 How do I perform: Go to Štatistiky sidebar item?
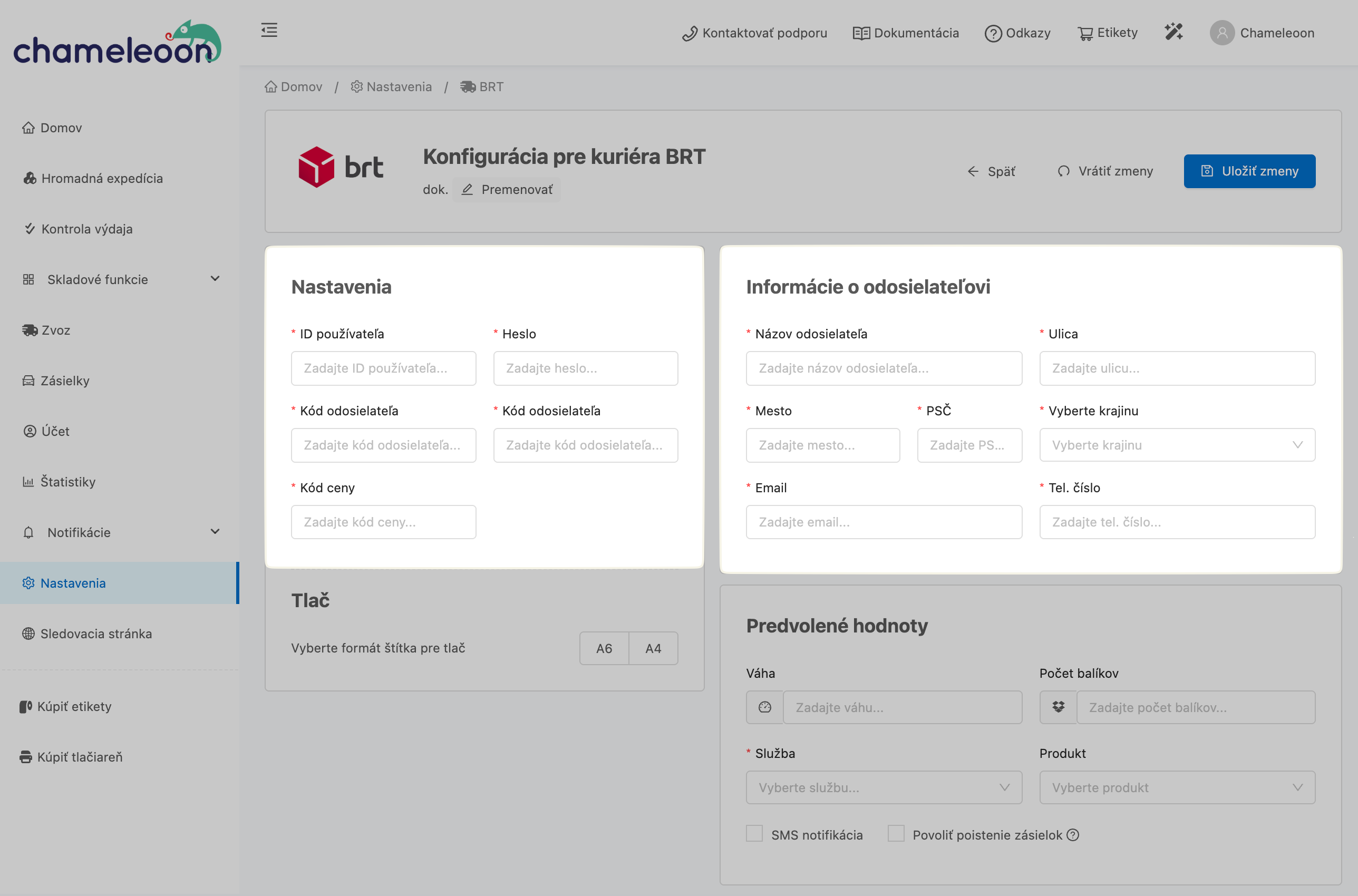pos(67,482)
